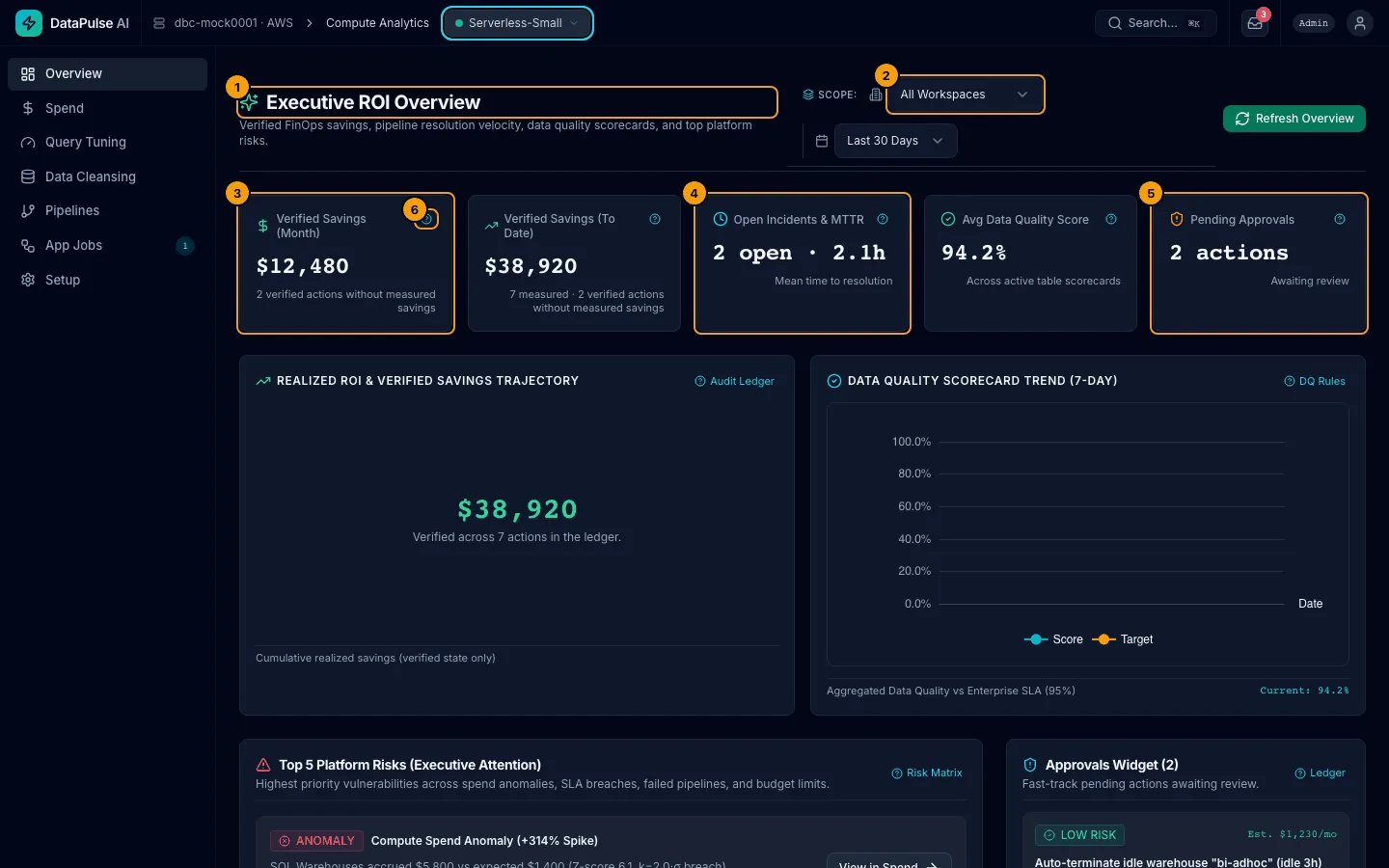1389x868 pixels.
Task: Open the Serverless-Small compute dropdown
Action: coord(517,23)
